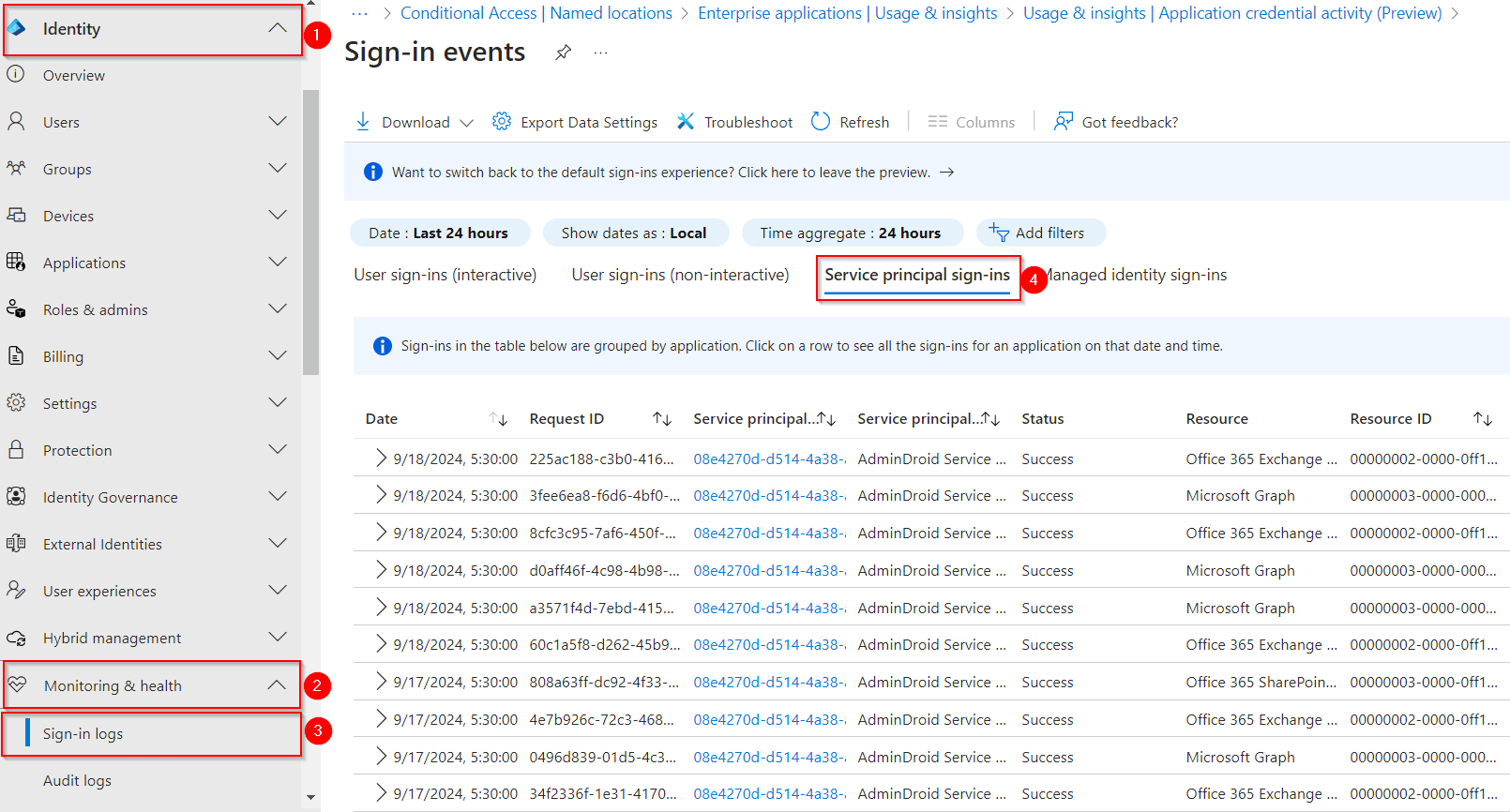Expand row with Request ID 225ac188-c3b0-416
This screenshot has height=812, width=1510.
coord(380,458)
